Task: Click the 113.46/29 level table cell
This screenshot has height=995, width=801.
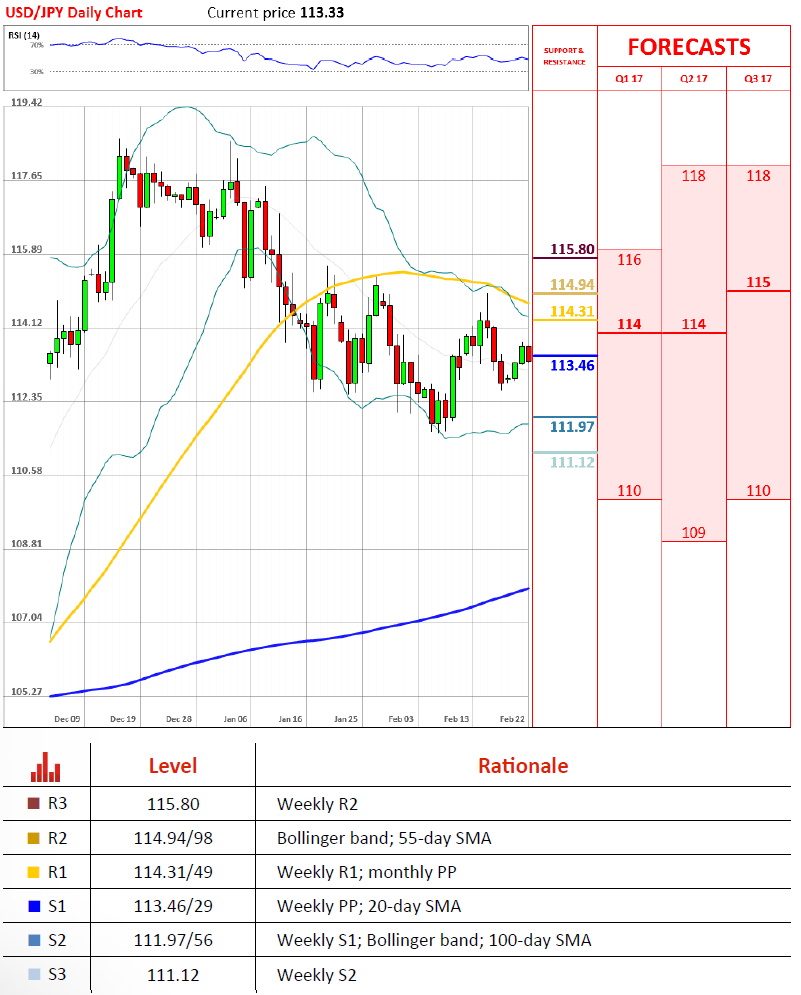Action: pyautogui.click(x=173, y=906)
